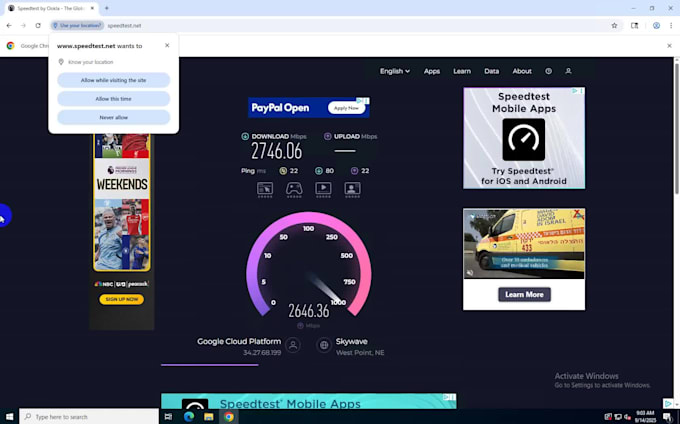Click the globe server icon beside Skywave

click(324, 345)
